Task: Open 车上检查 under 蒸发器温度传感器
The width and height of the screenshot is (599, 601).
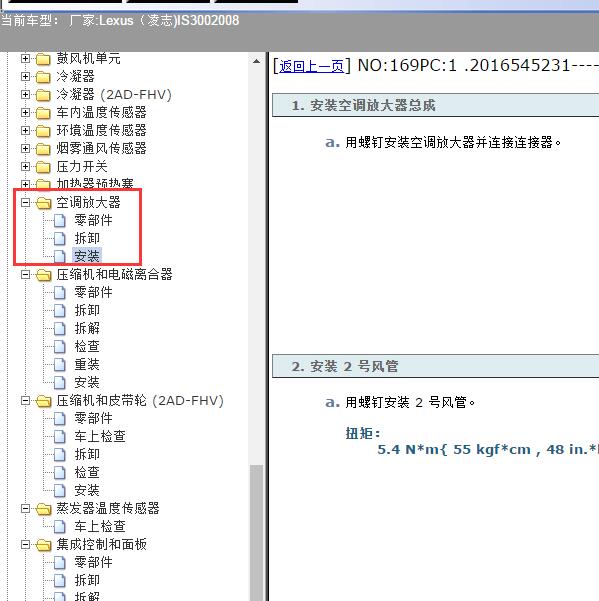Action: pyautogui.click(x=100, y=526)
